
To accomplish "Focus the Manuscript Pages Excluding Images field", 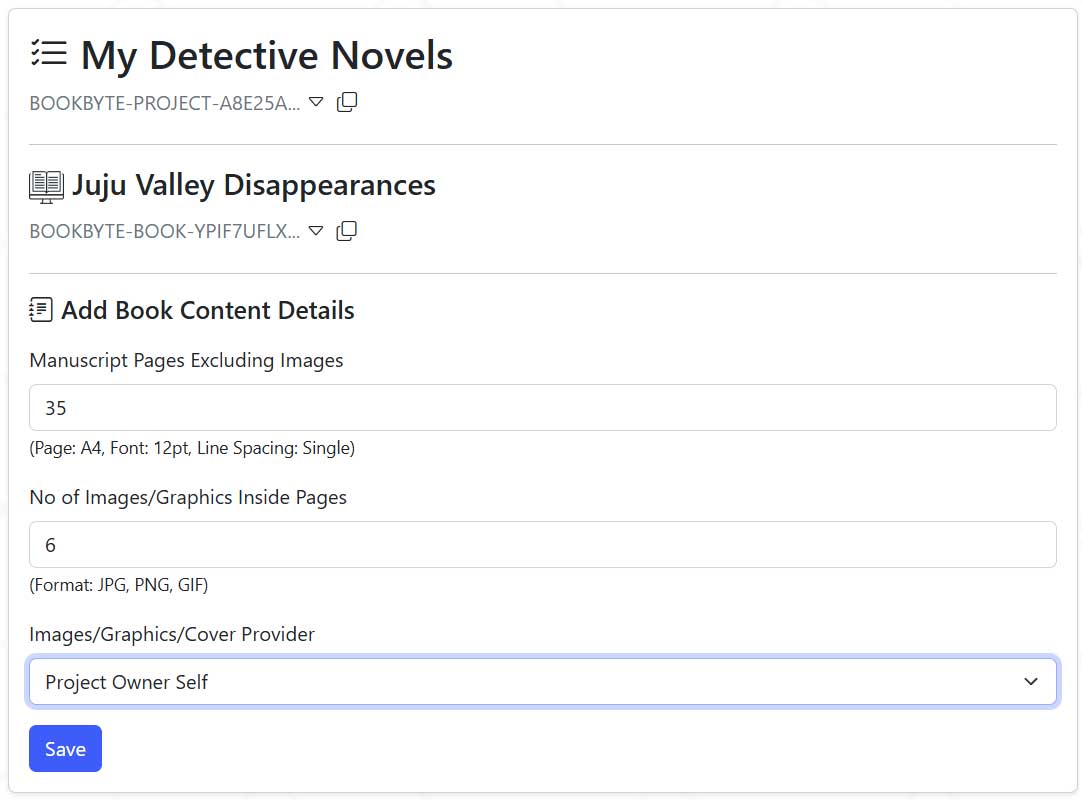I will pyautogui.click(x=543, y=408).
